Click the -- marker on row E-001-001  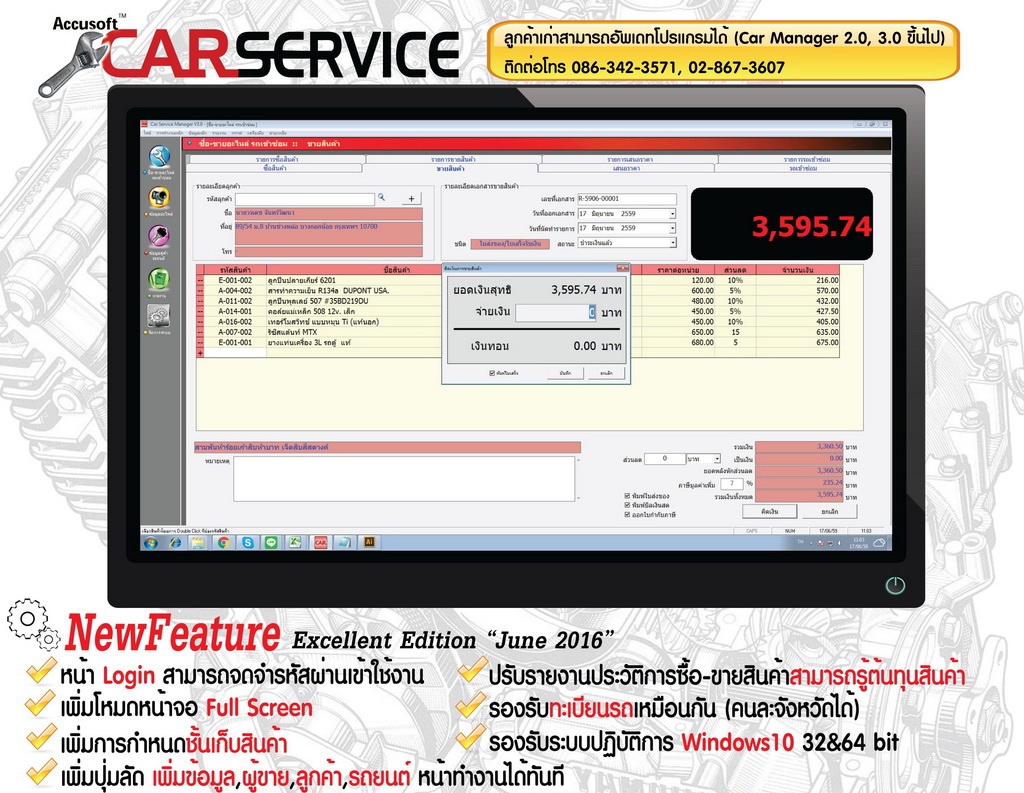click(200, 343)
